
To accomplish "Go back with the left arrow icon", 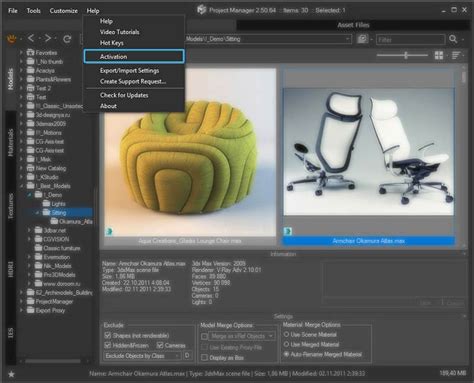I will pyautogui.click(x=31, y=39).
